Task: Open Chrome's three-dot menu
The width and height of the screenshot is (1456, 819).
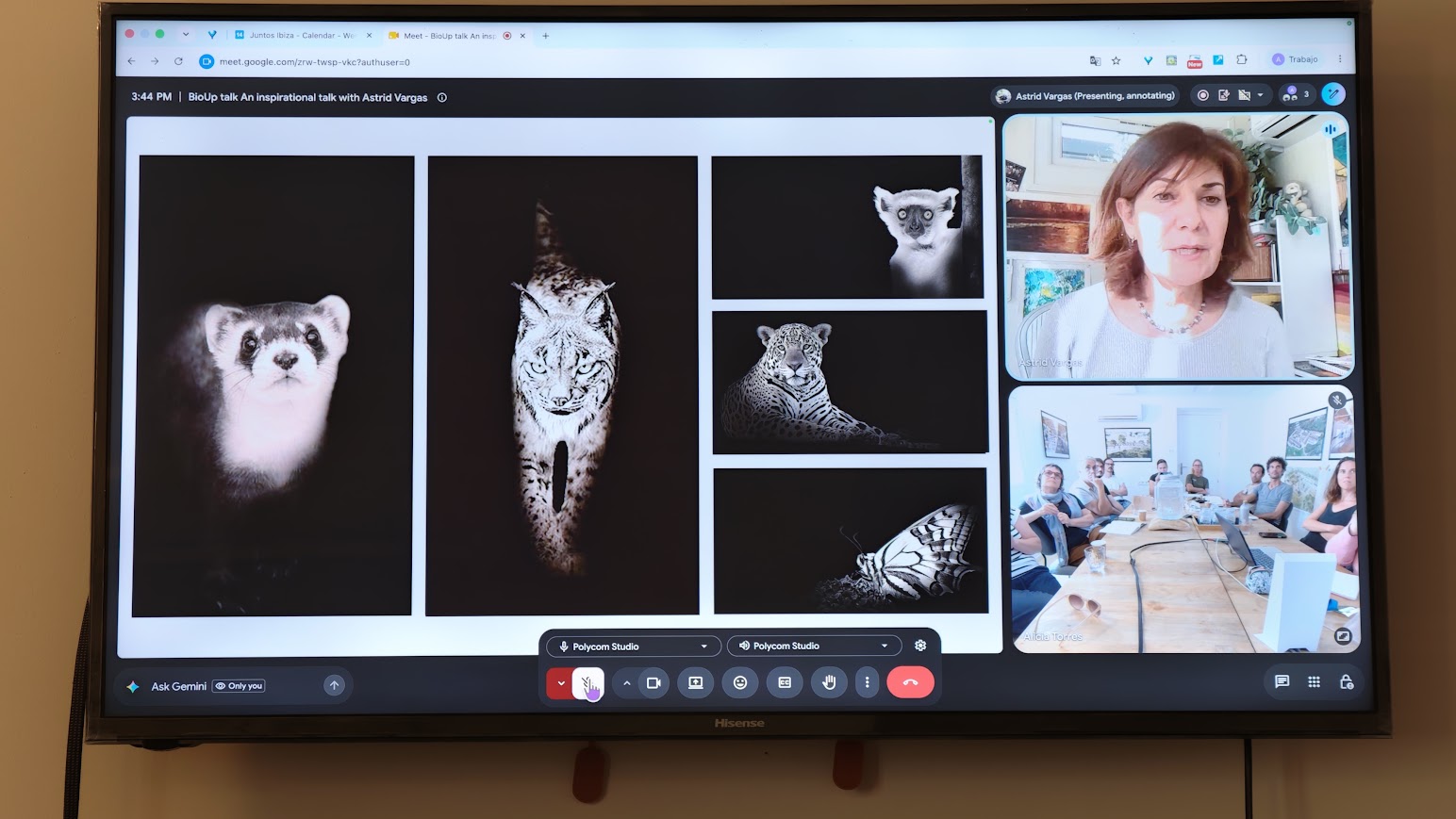Action: click(x=1340, y=59)
